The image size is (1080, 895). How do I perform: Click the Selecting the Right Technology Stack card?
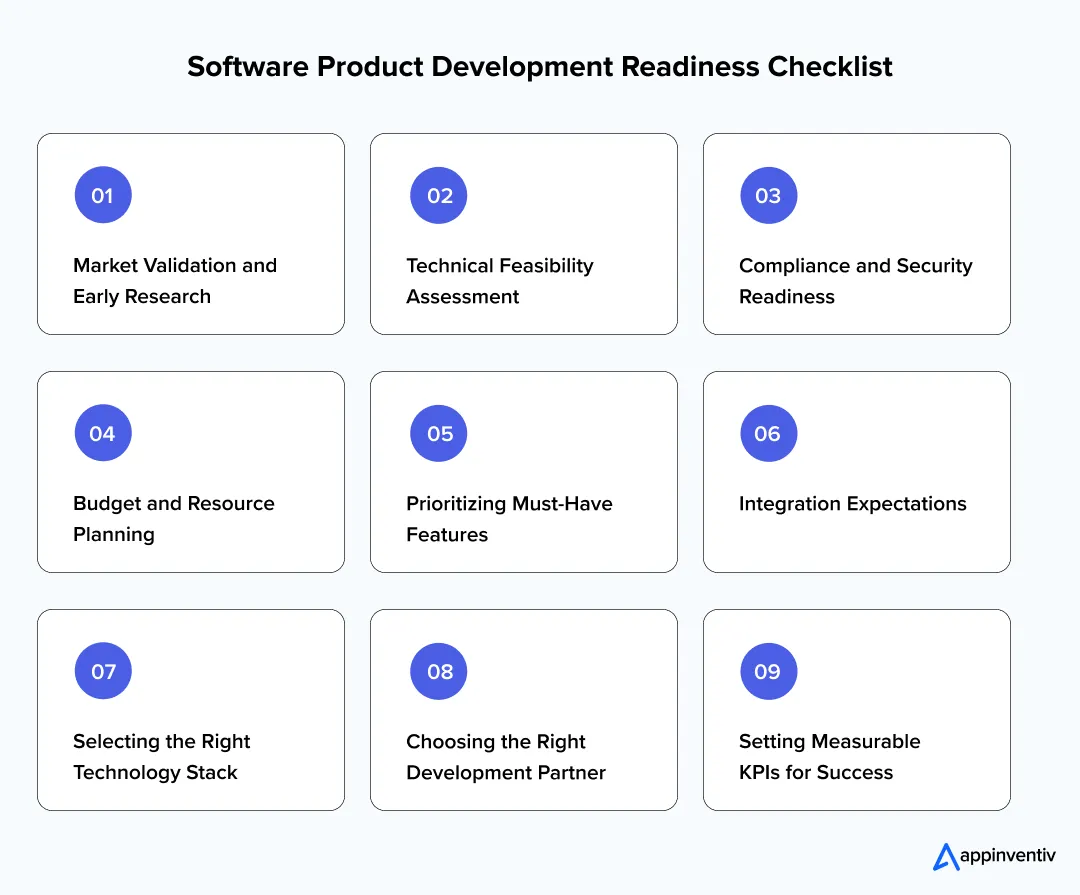click(190, 709)
